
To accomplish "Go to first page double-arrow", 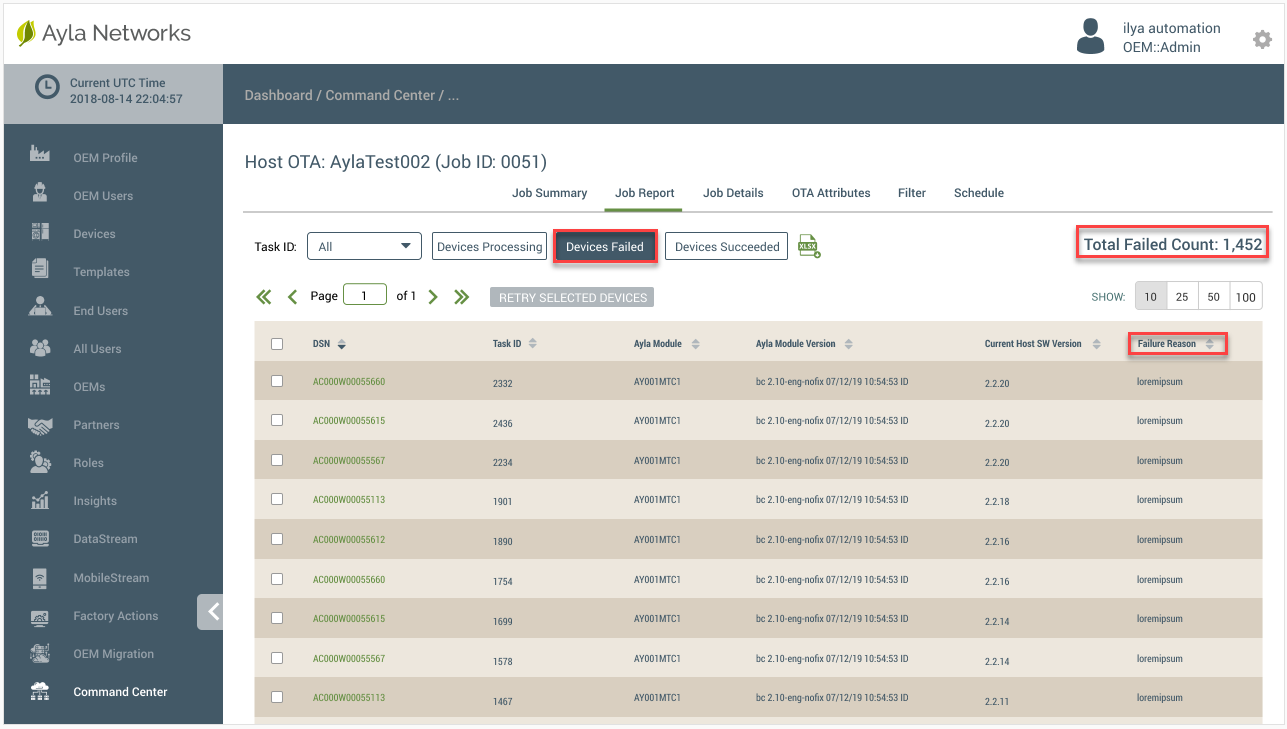I will click(264, 296).
